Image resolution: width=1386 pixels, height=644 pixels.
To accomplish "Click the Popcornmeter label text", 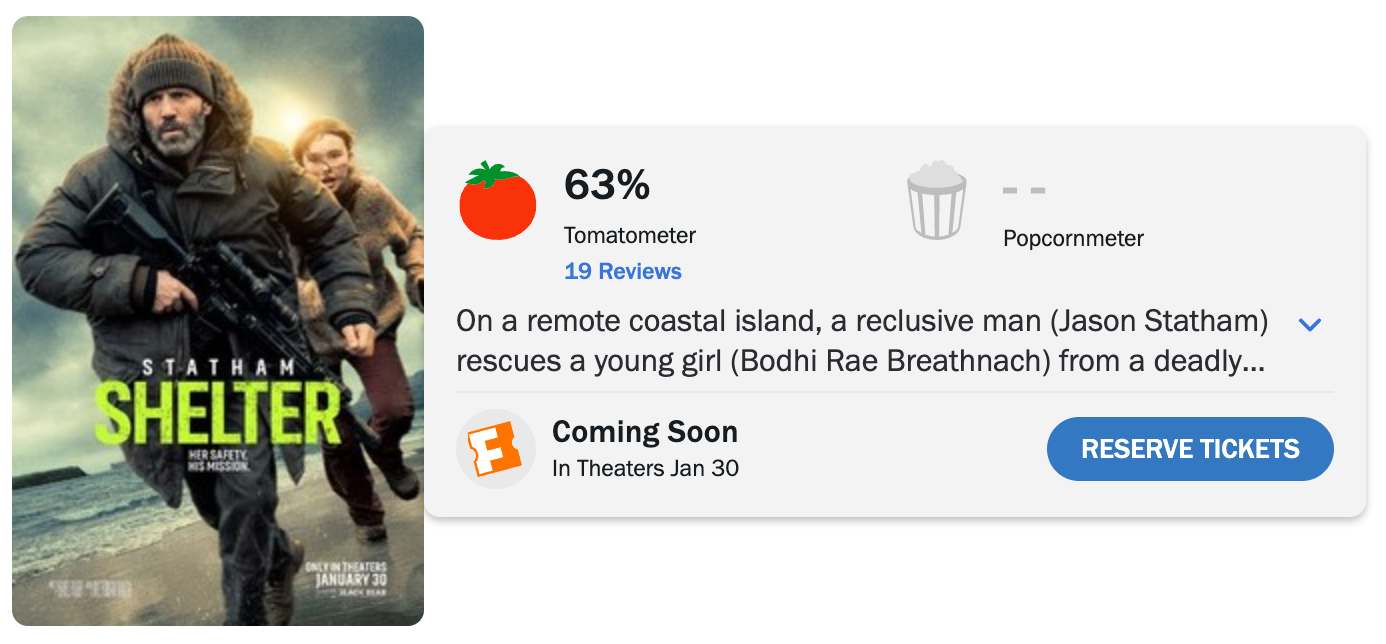I will pos(1073,238).
